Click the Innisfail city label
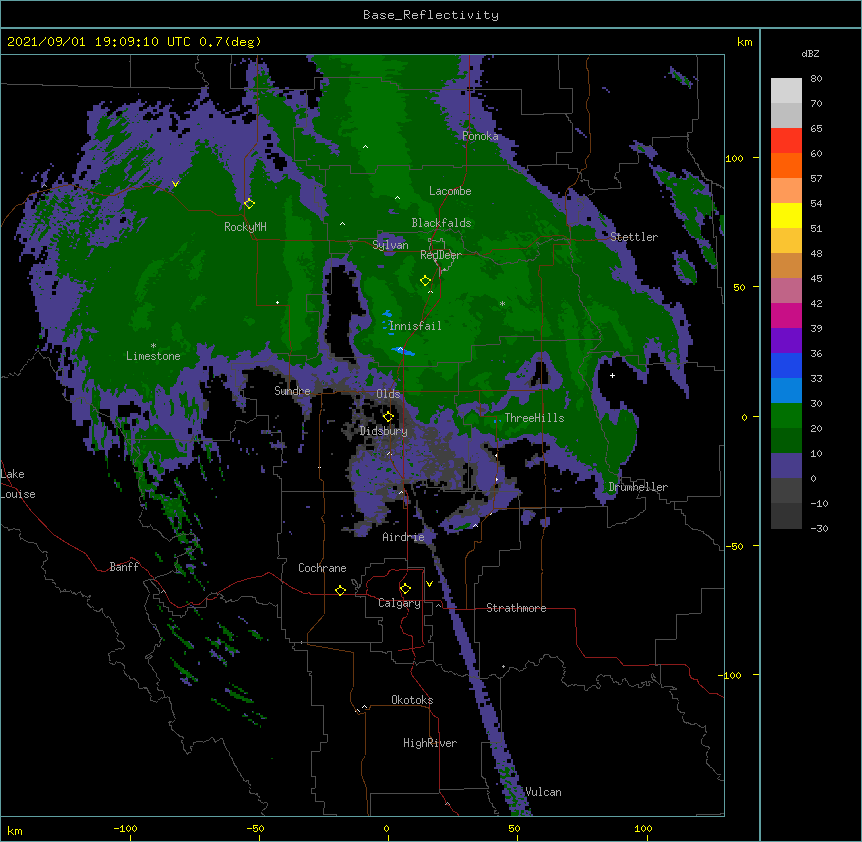Image resolution: width=862 pixels, height=842 pixels. click(x=415, y=326)
